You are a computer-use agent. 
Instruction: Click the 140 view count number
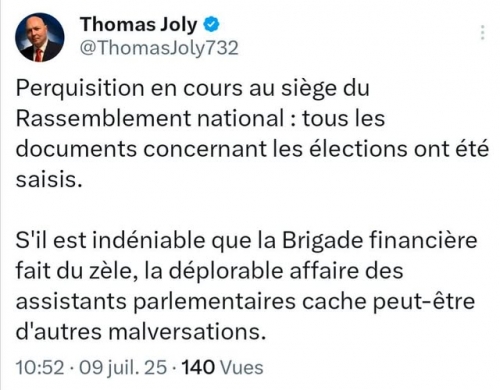198,367
